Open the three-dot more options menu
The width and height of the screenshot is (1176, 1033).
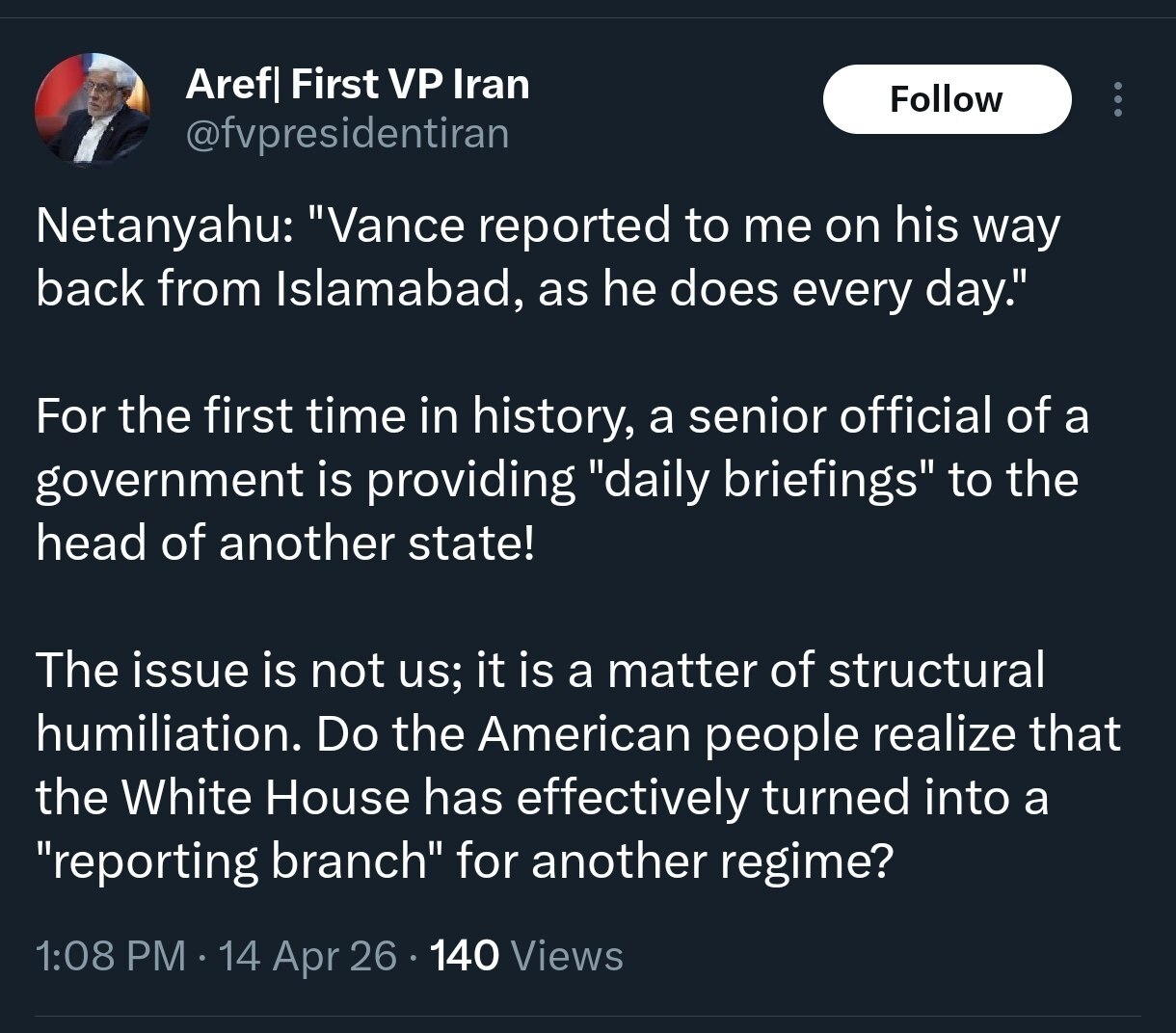click(1118, 99)
